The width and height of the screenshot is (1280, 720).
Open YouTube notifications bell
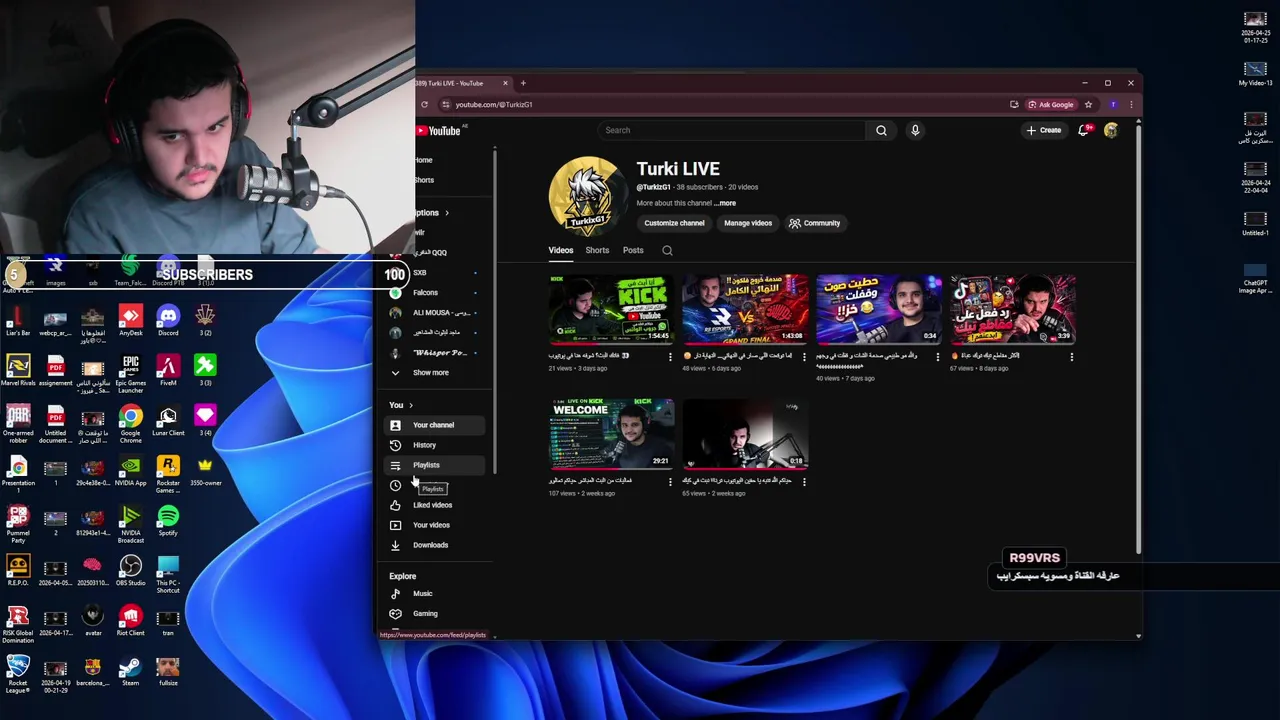[1084, 130]
